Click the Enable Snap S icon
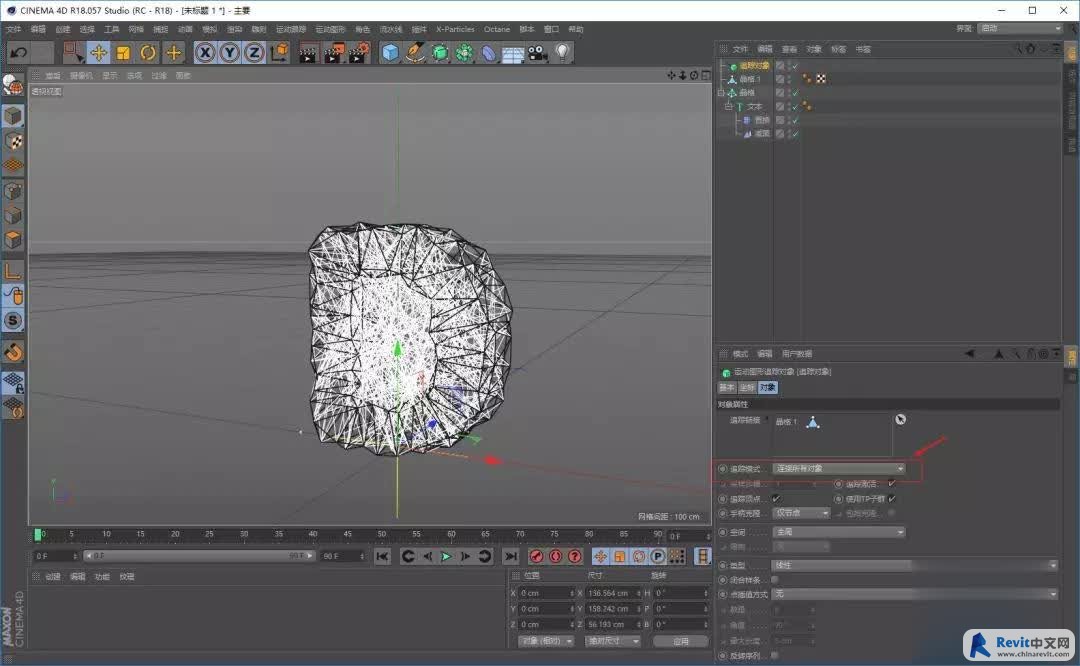Screen dimensions: 1080x666 pyautogui.click(x=13, y=320)
